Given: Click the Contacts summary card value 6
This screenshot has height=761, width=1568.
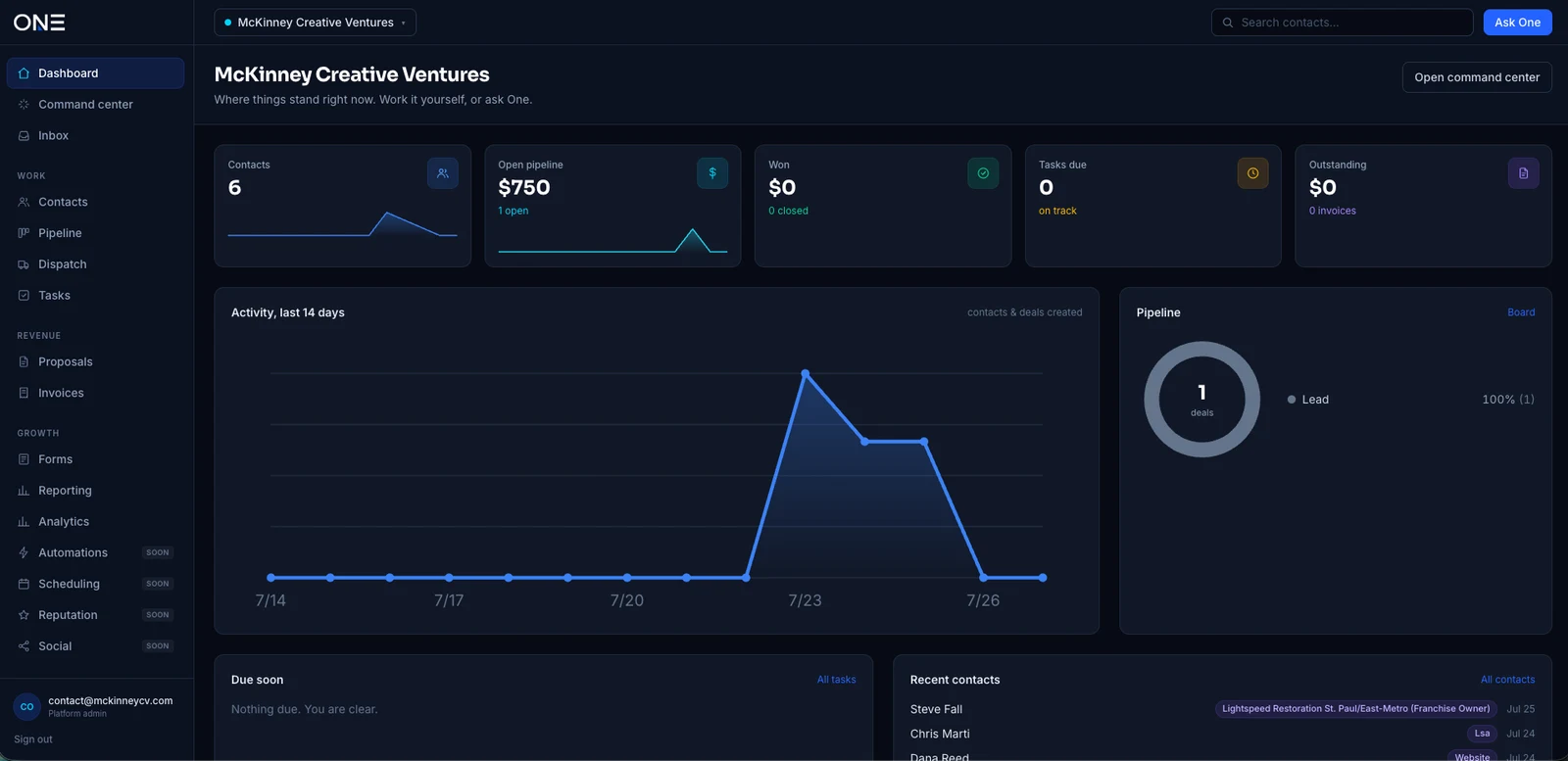Looking at the screenshot, I should click(234, 187).
